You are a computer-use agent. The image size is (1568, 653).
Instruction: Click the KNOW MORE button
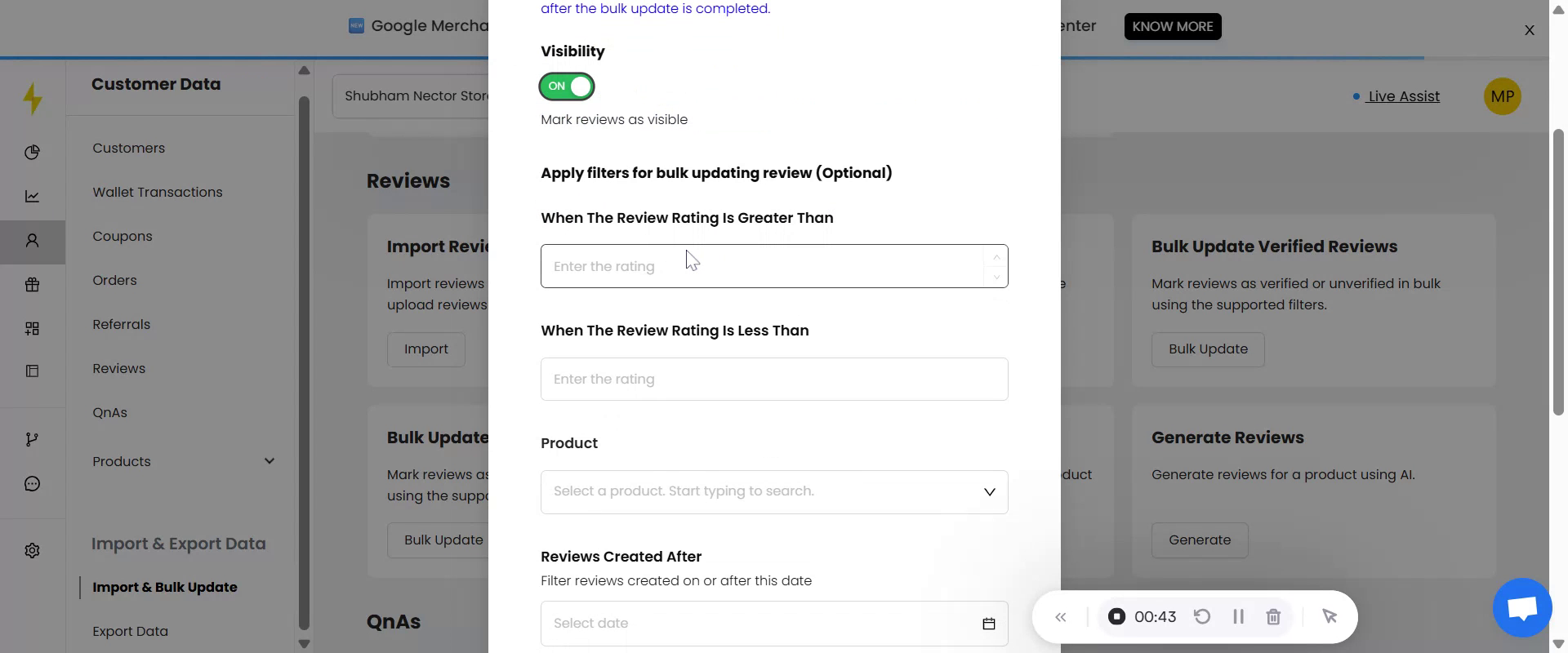point(1173,27)
